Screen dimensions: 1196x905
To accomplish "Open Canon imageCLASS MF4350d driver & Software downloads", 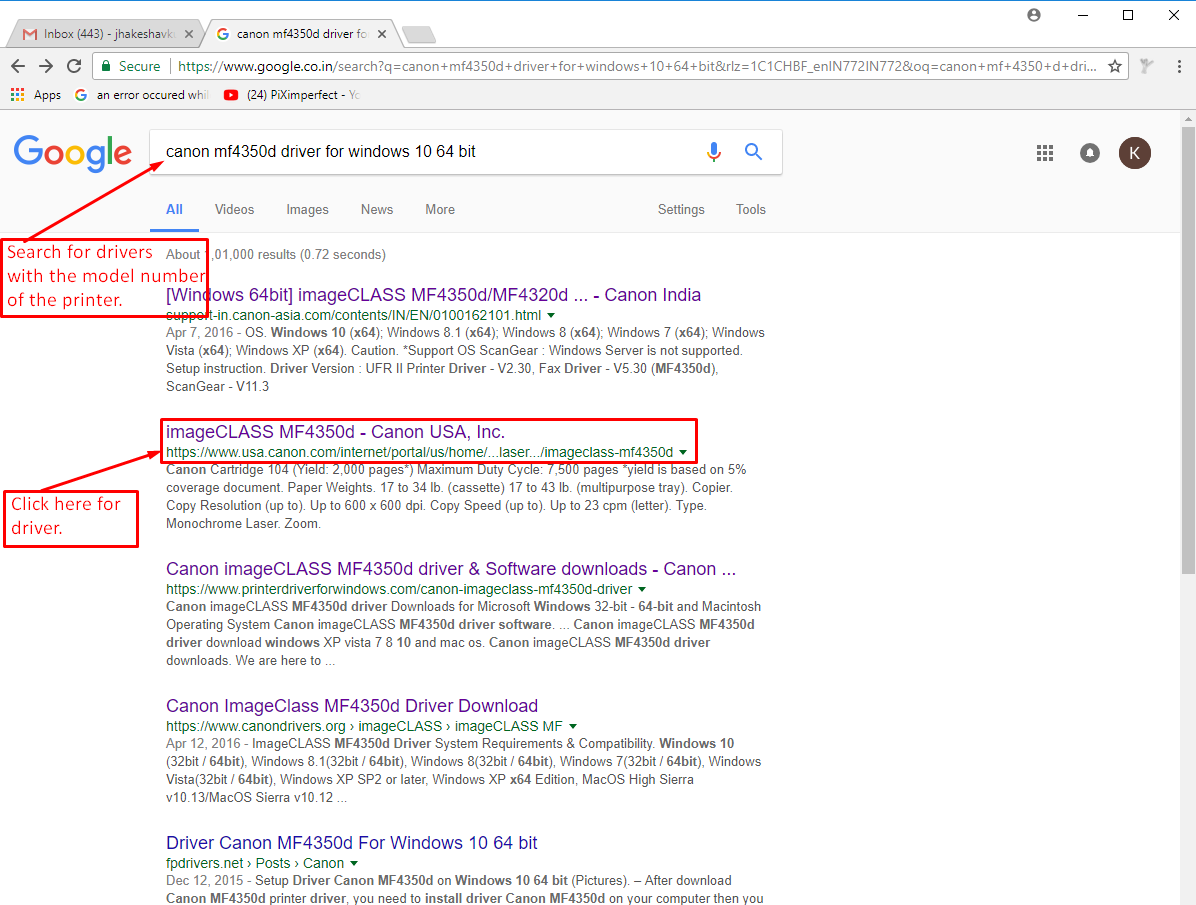I will (451, 569).
